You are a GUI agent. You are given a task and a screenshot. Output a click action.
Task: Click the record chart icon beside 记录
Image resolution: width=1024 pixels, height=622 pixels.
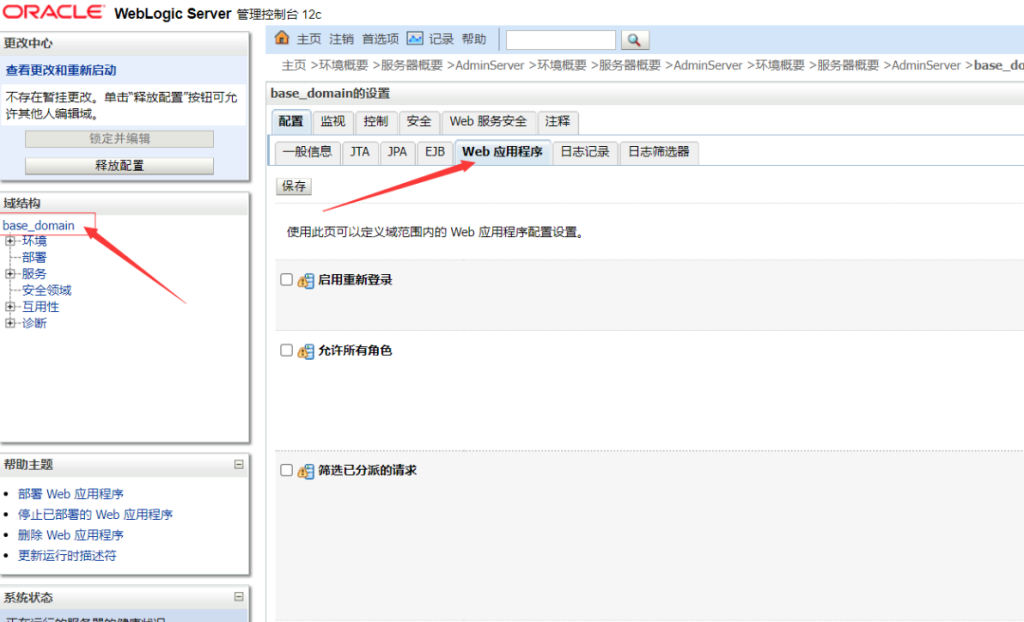tap(415, 39)
